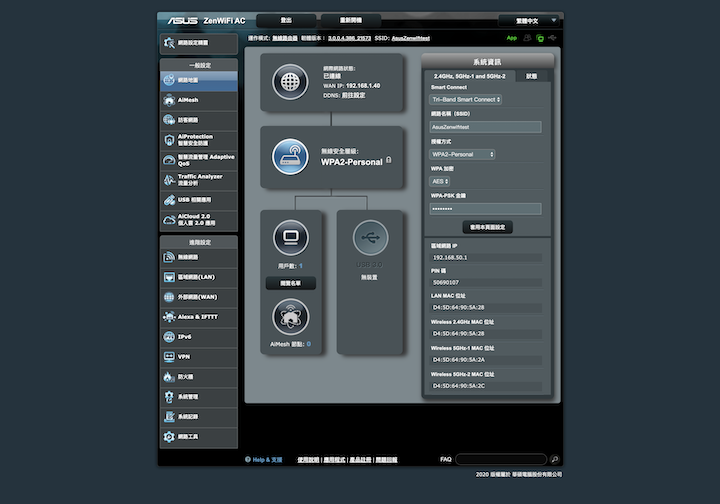Click the USB status icon in header
Screen dimensions: 720x504
point(552,38)
